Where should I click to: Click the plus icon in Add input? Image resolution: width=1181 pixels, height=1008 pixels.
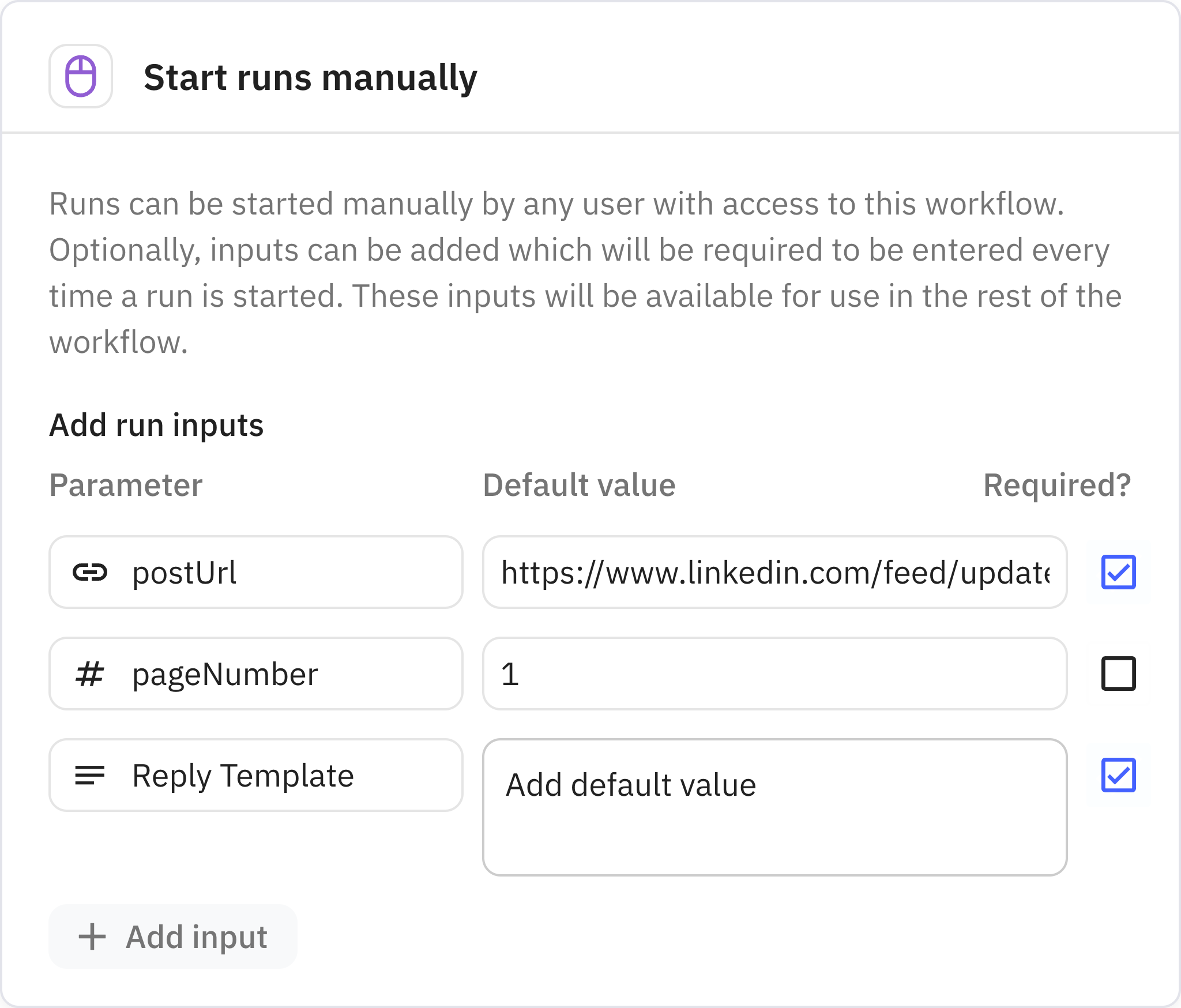92,936
